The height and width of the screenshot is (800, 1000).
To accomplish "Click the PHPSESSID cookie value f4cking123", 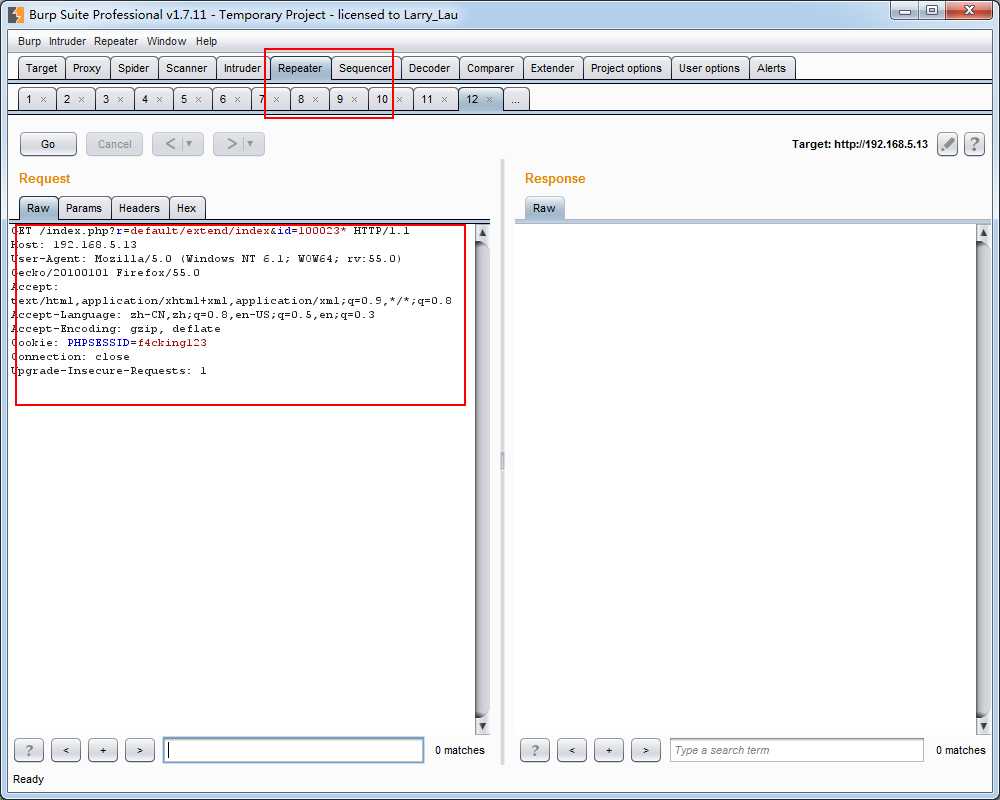I will 172,343.
